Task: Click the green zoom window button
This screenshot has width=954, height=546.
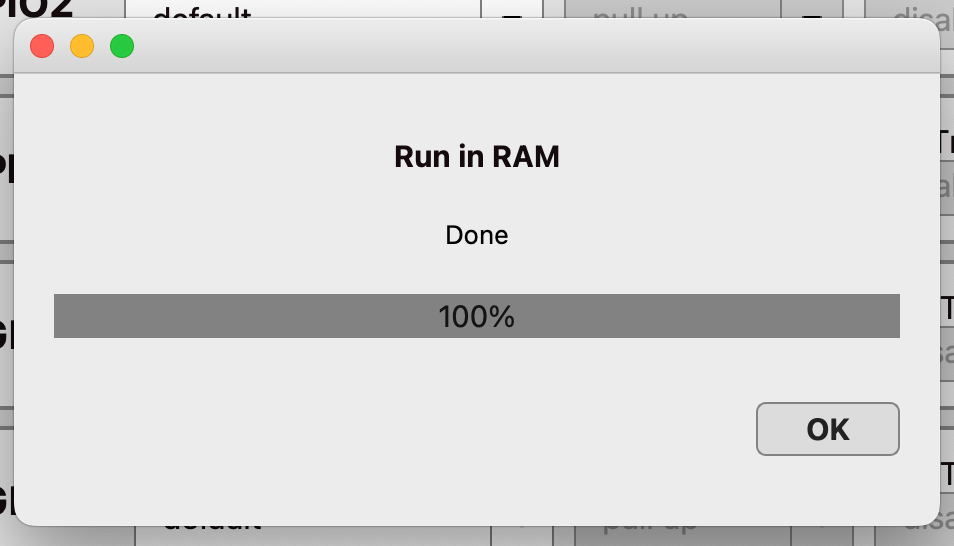Action: click(x=122, y=46)
